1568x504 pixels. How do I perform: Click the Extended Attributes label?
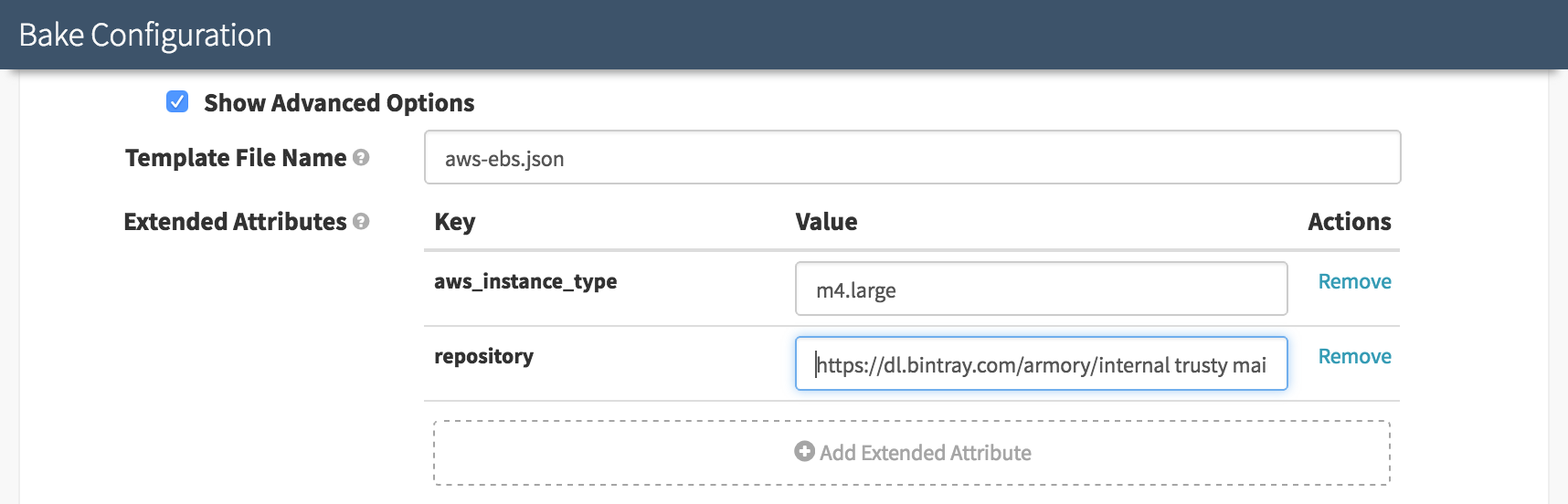click(x=235, y=222)
